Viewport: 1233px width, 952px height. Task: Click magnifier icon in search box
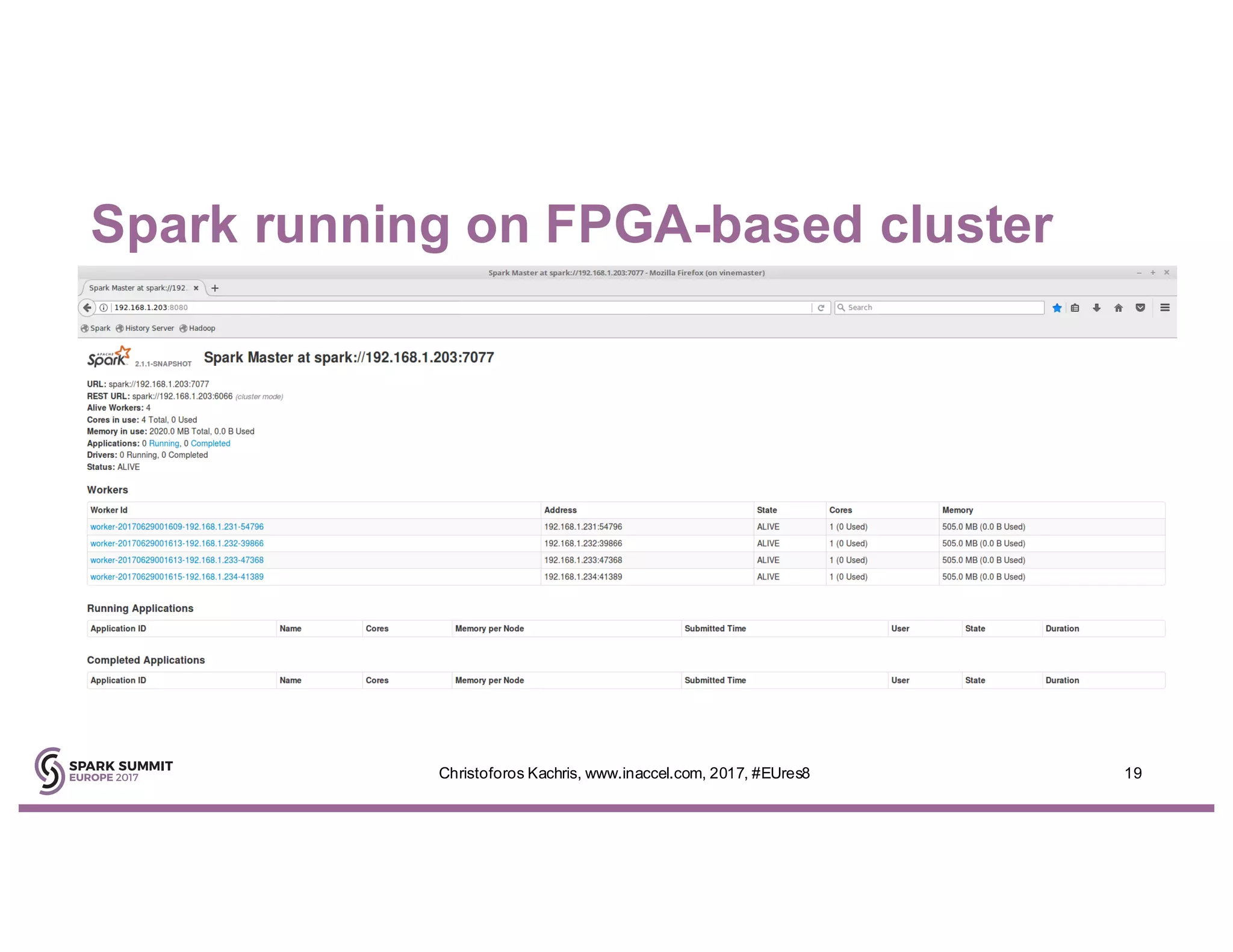pyautogui.click(x=841, y=308)
